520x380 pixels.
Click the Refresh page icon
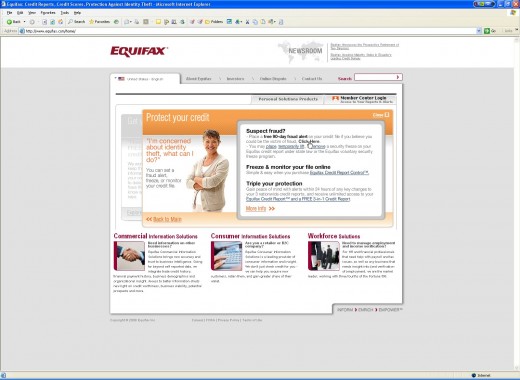coord(52,22)
